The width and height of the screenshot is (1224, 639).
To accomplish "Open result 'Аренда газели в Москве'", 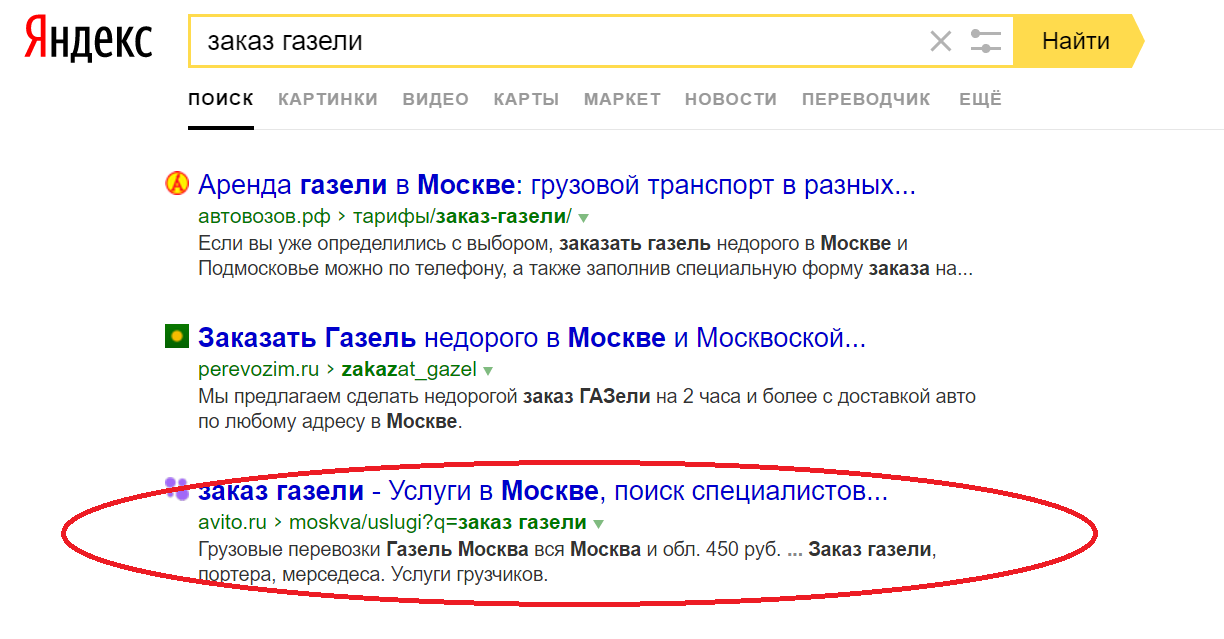I will coord(557,185).
